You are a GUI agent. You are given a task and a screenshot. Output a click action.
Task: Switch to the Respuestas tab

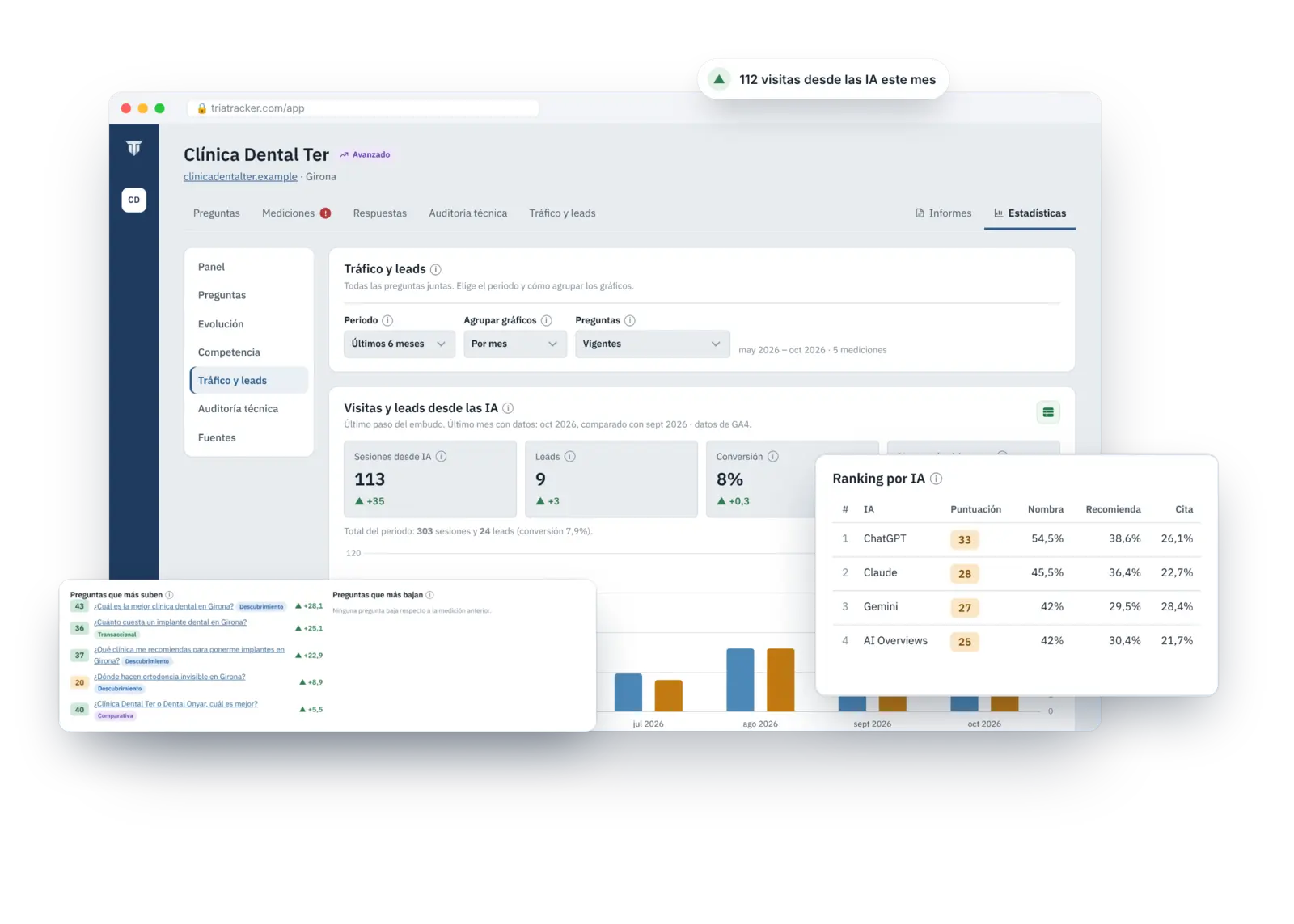point(380,213)
